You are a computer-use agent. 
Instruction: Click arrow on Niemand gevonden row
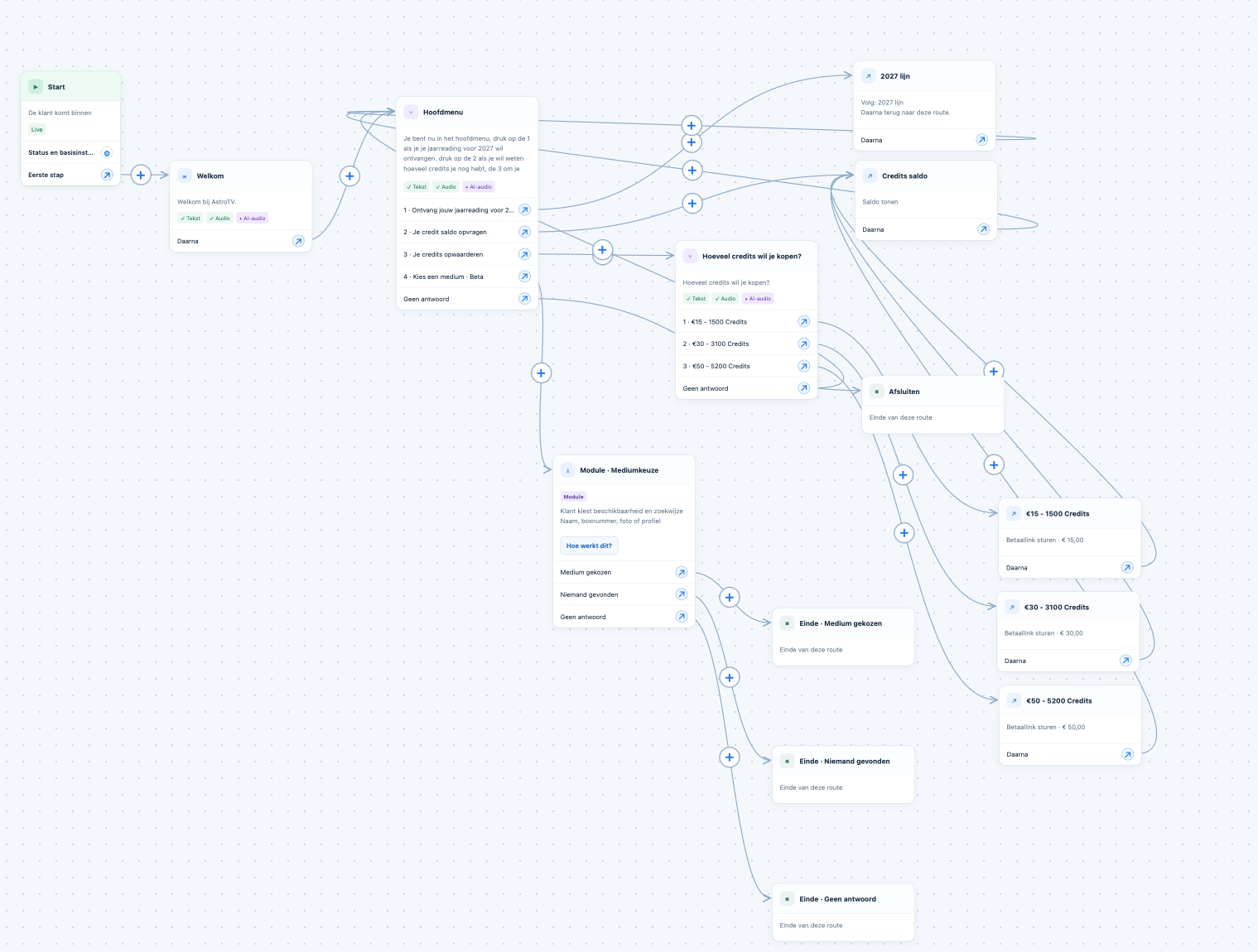(x=681, y=594)
